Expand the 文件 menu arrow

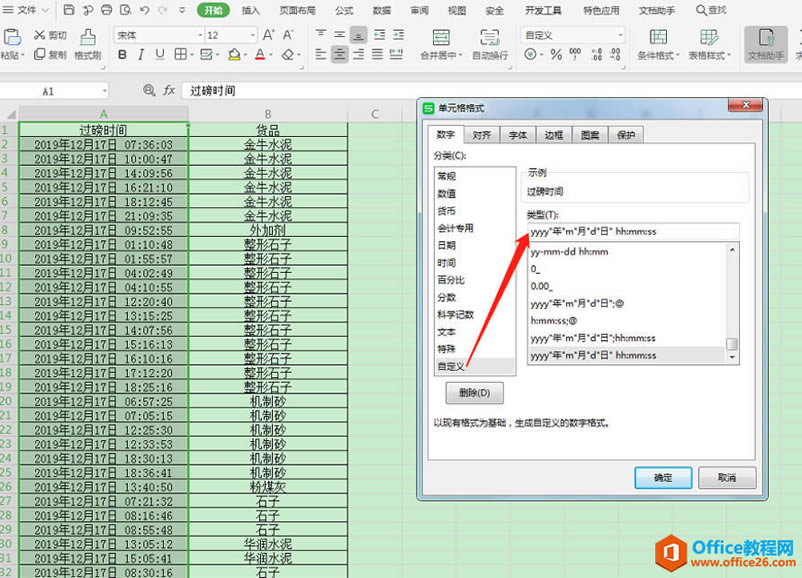(45, 10)
